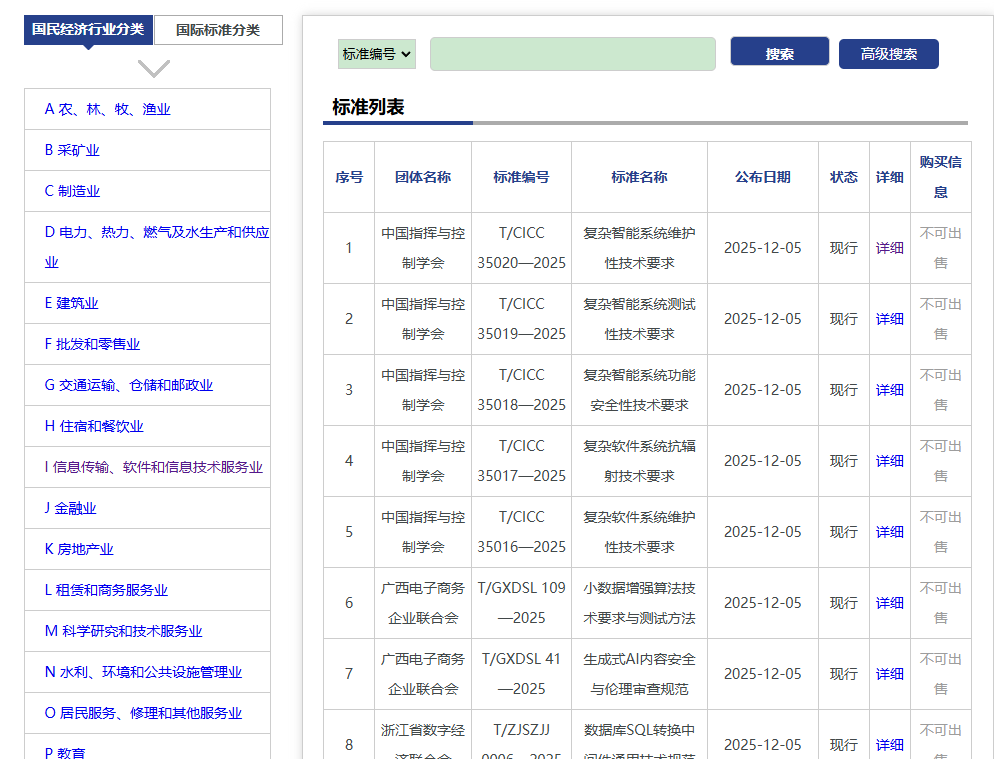Open category D 电力、热力、燃气及水生产和供应业
The width and height of the screenshot is (994, 759).
click(156, 232)
